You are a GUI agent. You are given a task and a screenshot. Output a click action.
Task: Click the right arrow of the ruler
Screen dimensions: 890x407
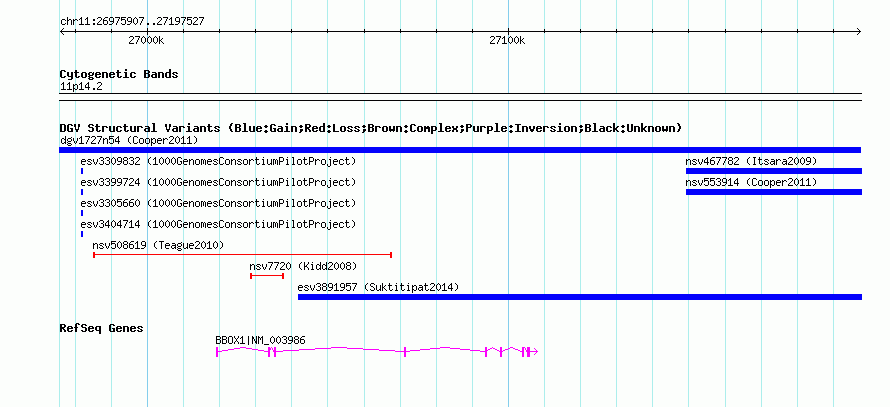[859, 32]
